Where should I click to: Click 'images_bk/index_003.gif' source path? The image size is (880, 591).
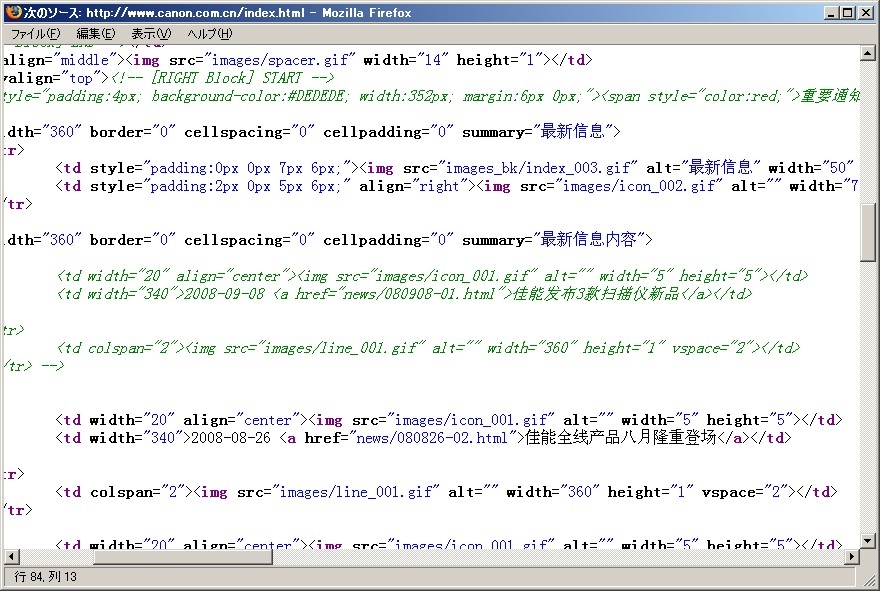point(538,167)
